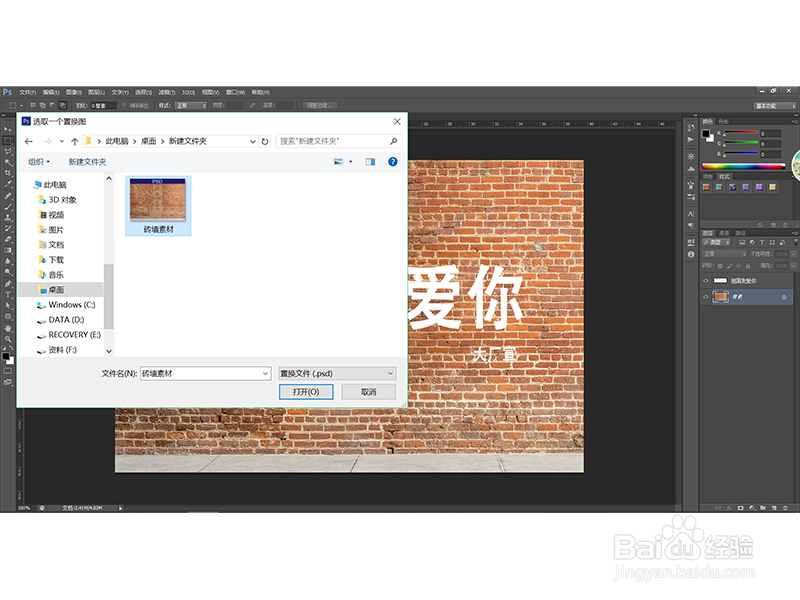Click the back navigation arrow in the dialog
Image resolution: width=800 pixels, height=600 pixels.
pyautogui.click(x=28, y=141)
